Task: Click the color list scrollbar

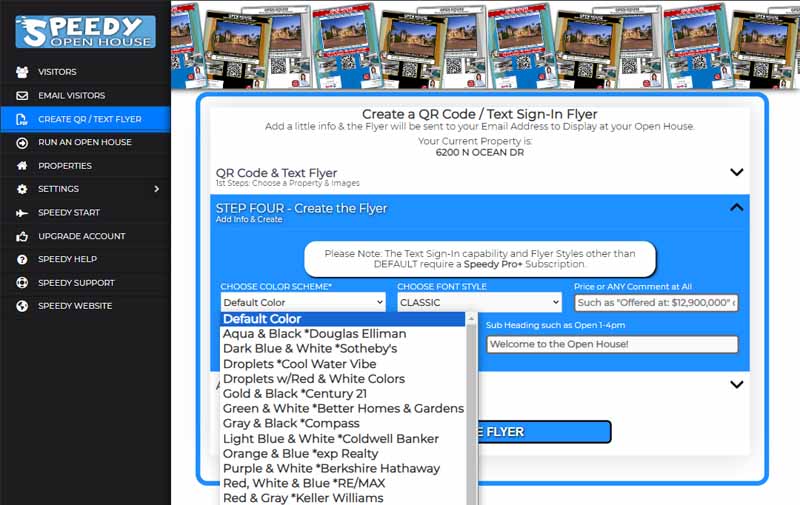Action: (471, 408)
